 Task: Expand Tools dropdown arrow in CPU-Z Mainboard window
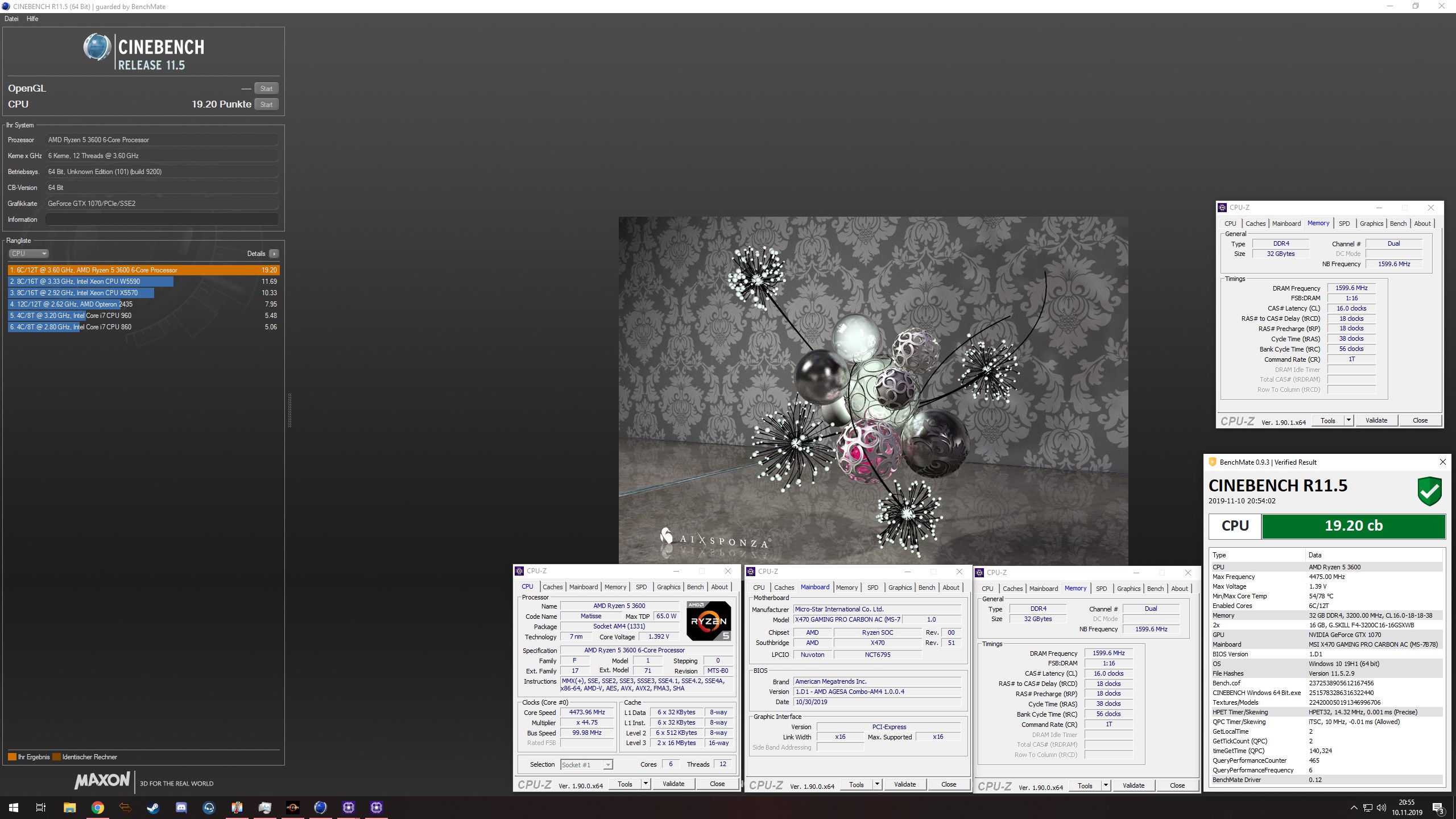pyautogui.click(x=877, y=784)
